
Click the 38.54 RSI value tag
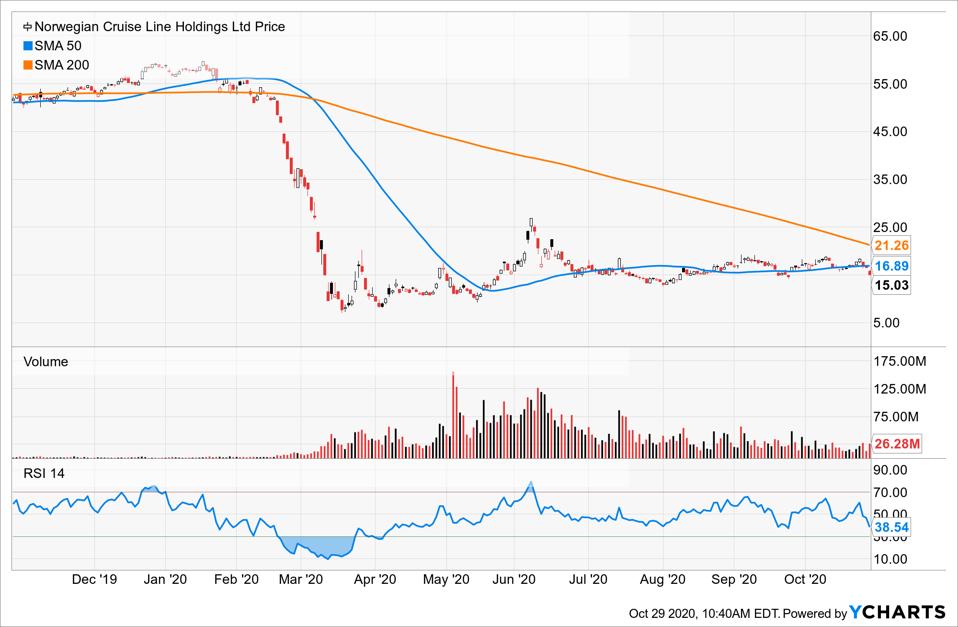click(891, 527)
